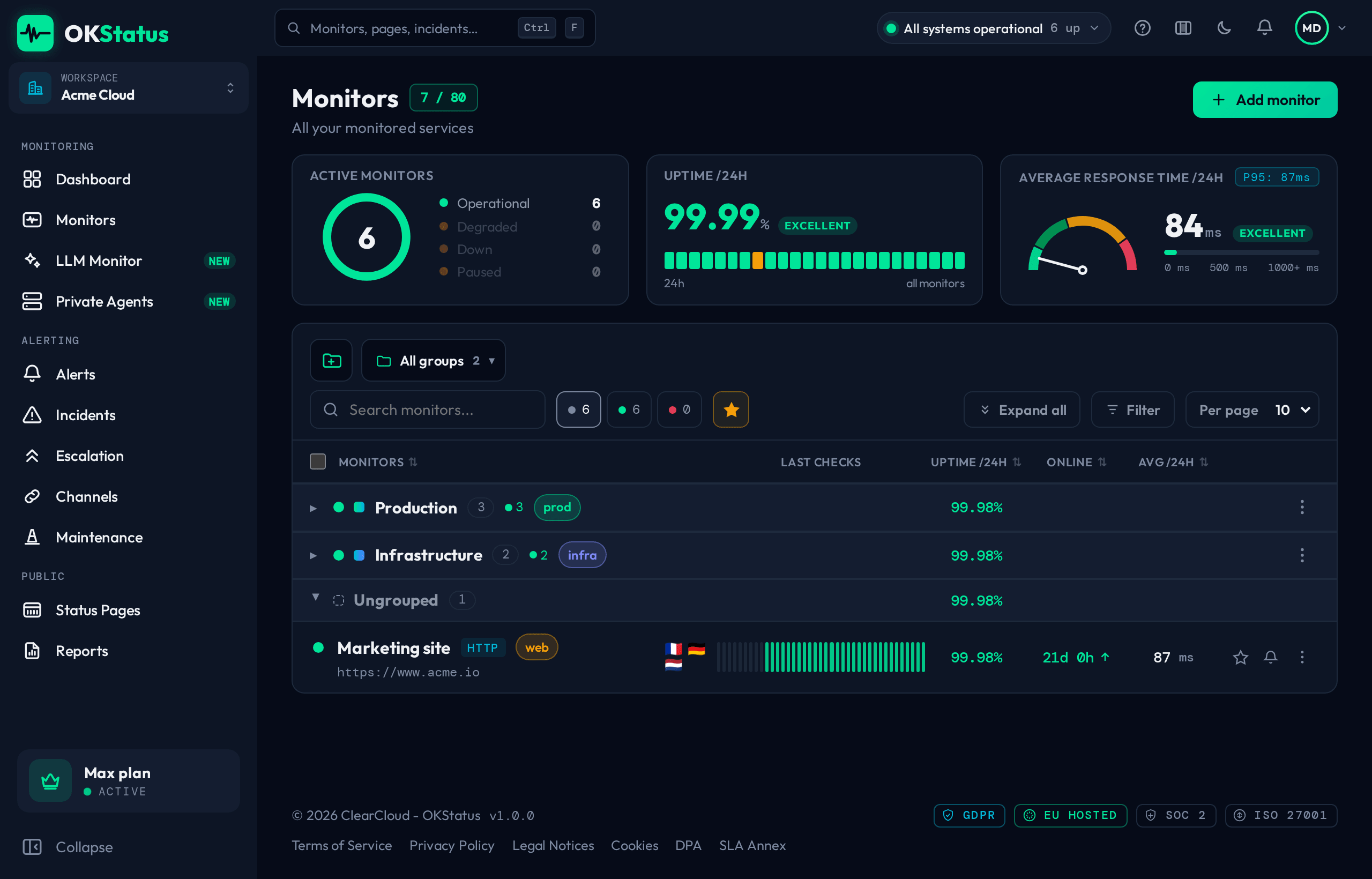Select the red down filter showing 0
The width and height of the screenshot is (1372, 879).
point(679,409)
